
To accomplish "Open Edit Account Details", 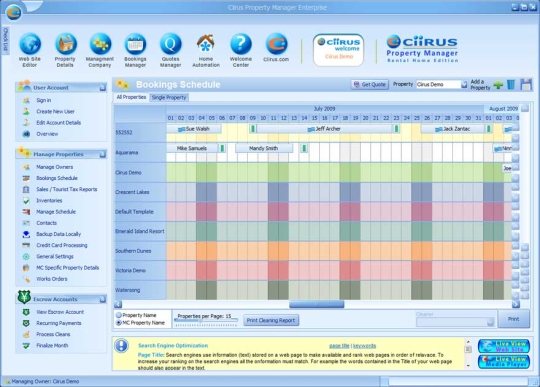I will pos(59,123).
